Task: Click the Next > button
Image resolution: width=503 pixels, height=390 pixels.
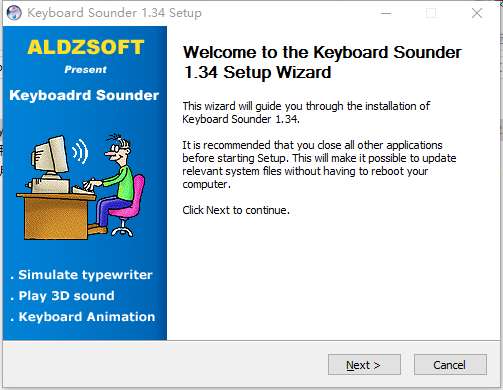Action: point(364,365)
